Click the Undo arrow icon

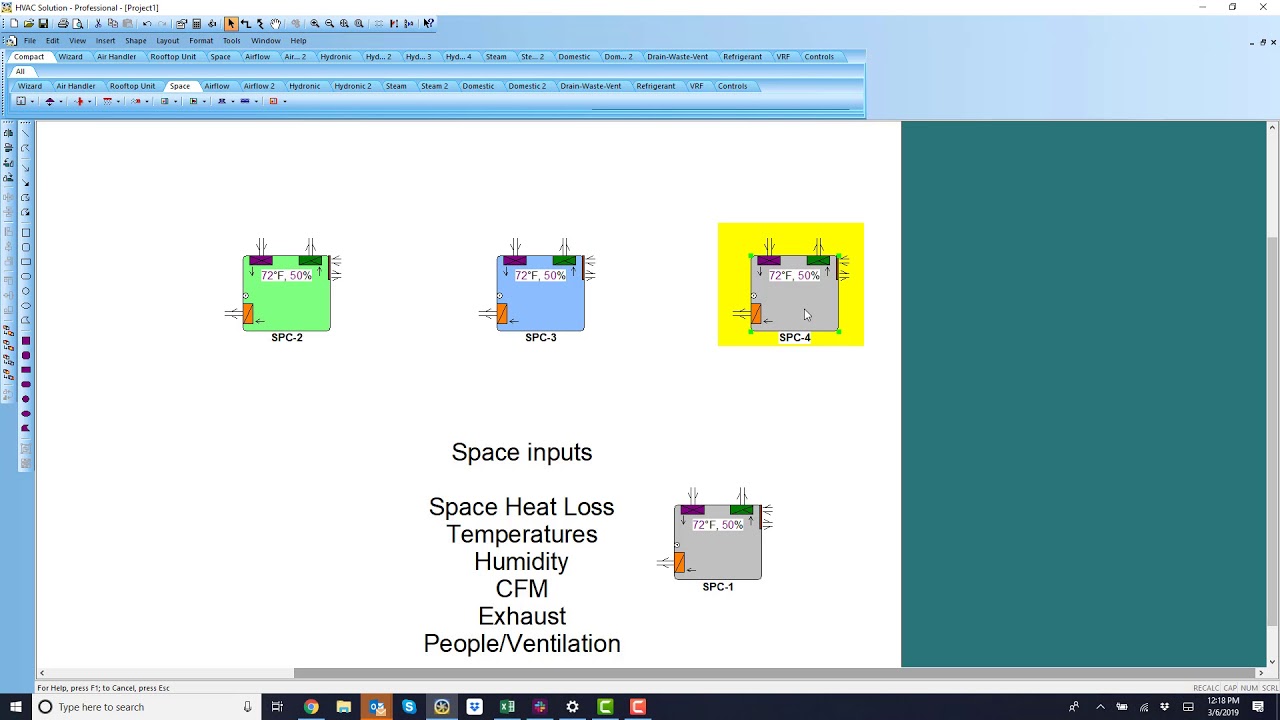(147, 23)
